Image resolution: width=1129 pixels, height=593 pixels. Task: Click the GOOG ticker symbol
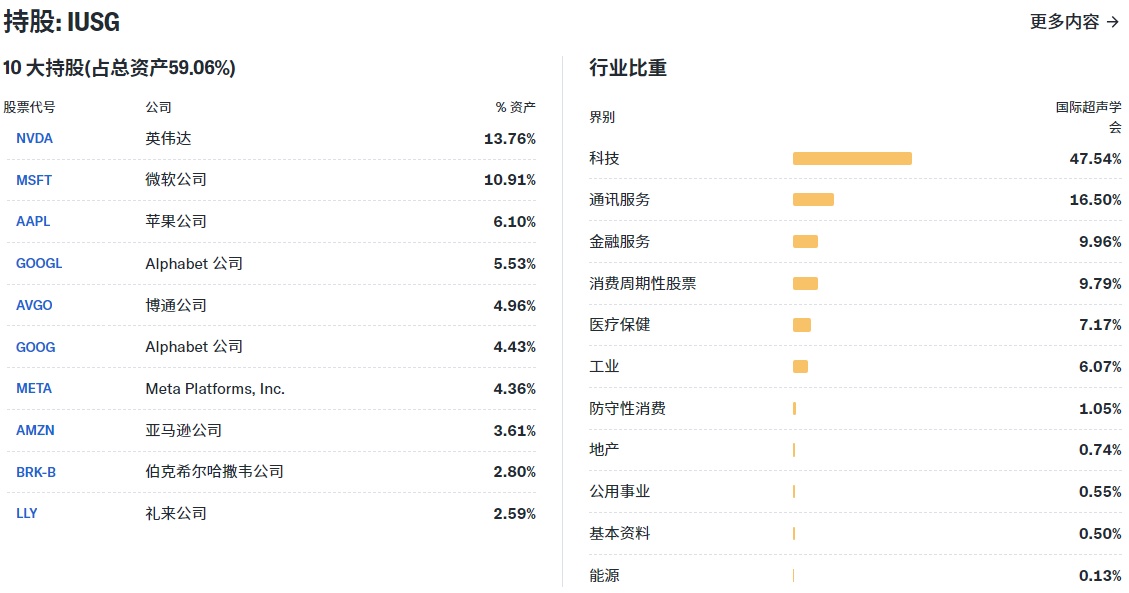click(36, 347)
